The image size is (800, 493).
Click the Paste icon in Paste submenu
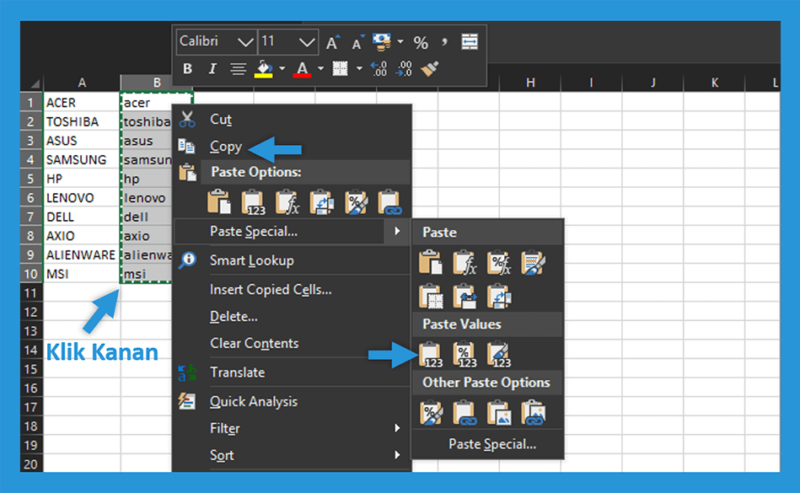pos(431,263)
